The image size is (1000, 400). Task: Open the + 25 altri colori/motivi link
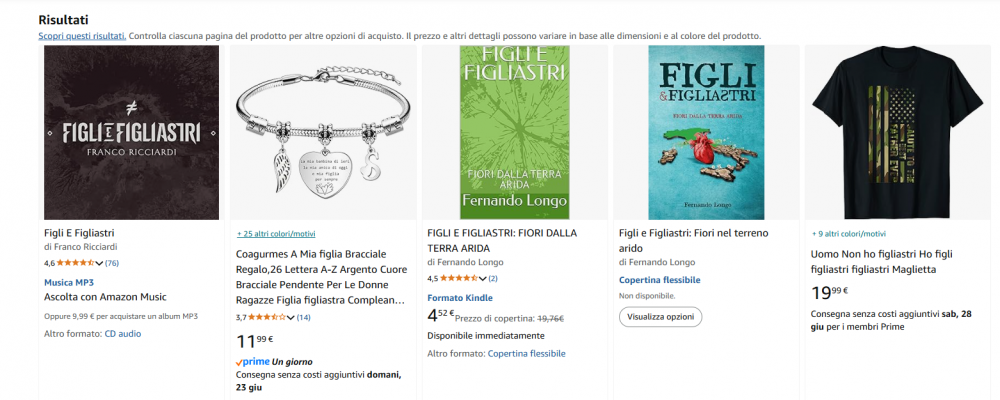pyautogui.click(x=276, y=234)
